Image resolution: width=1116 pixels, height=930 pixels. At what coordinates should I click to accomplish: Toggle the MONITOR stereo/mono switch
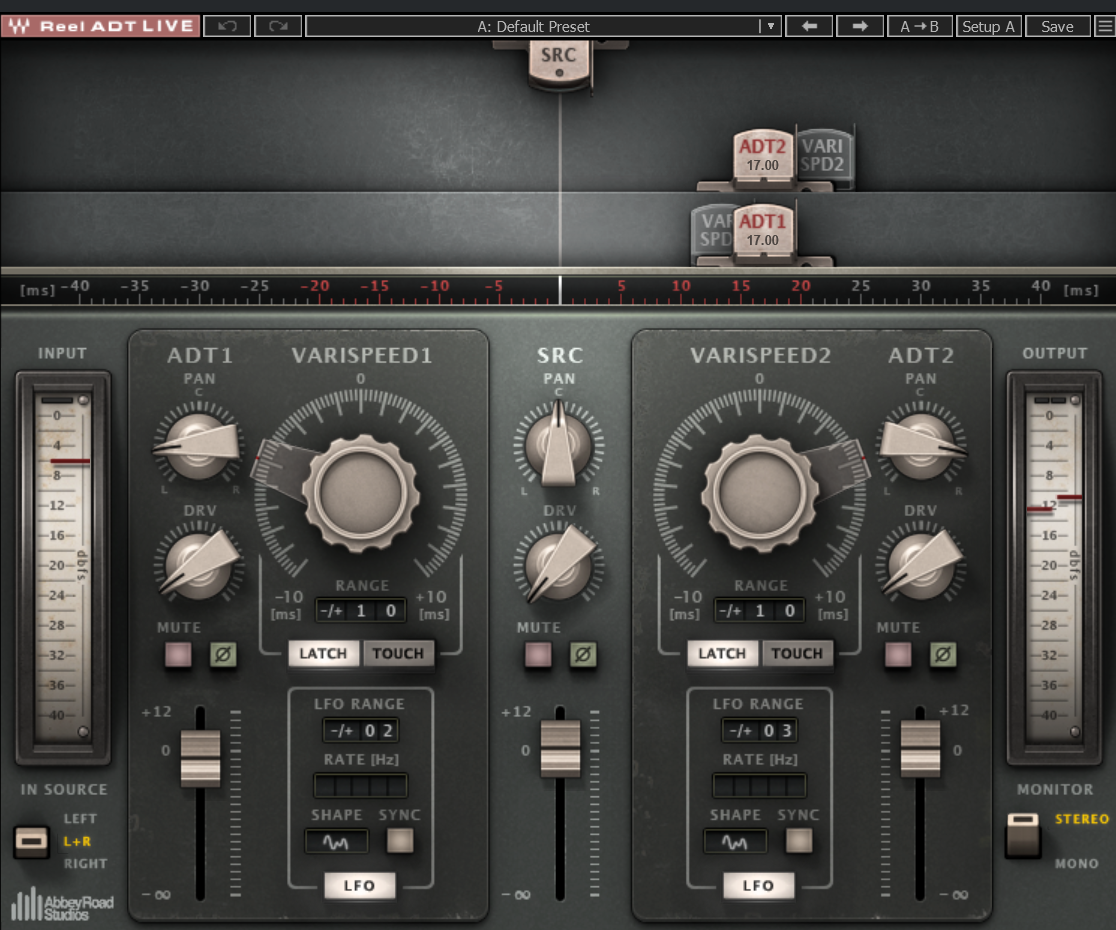1023,835
